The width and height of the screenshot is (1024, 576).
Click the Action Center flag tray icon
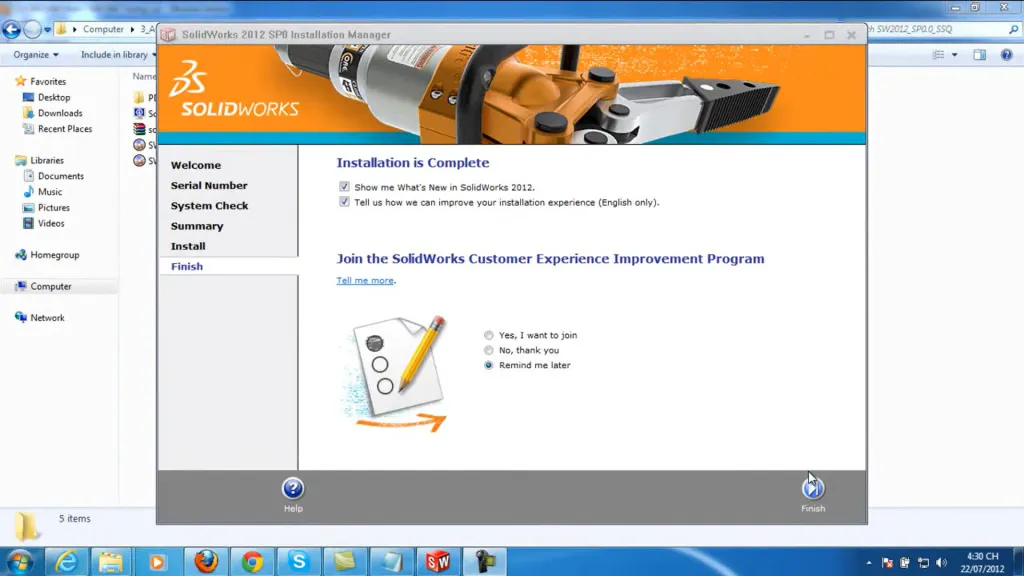tap(887, 562)
